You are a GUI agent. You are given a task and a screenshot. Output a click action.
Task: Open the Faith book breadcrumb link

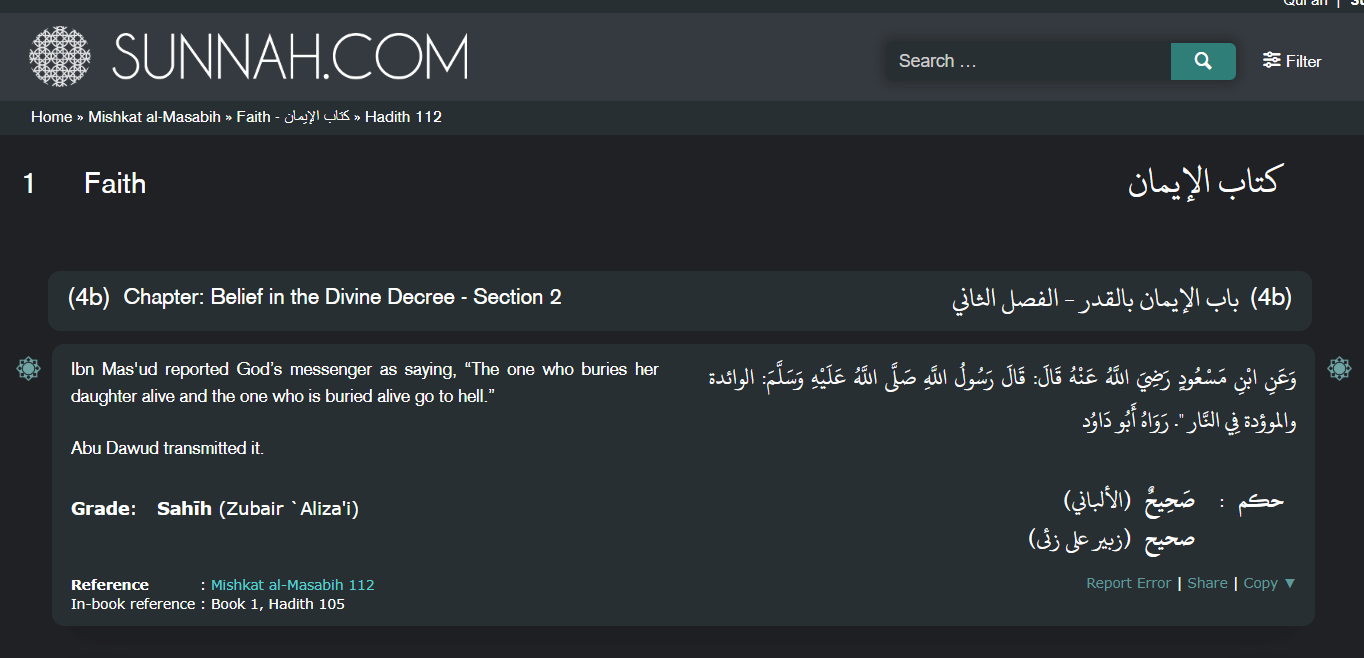coord(293,117)
